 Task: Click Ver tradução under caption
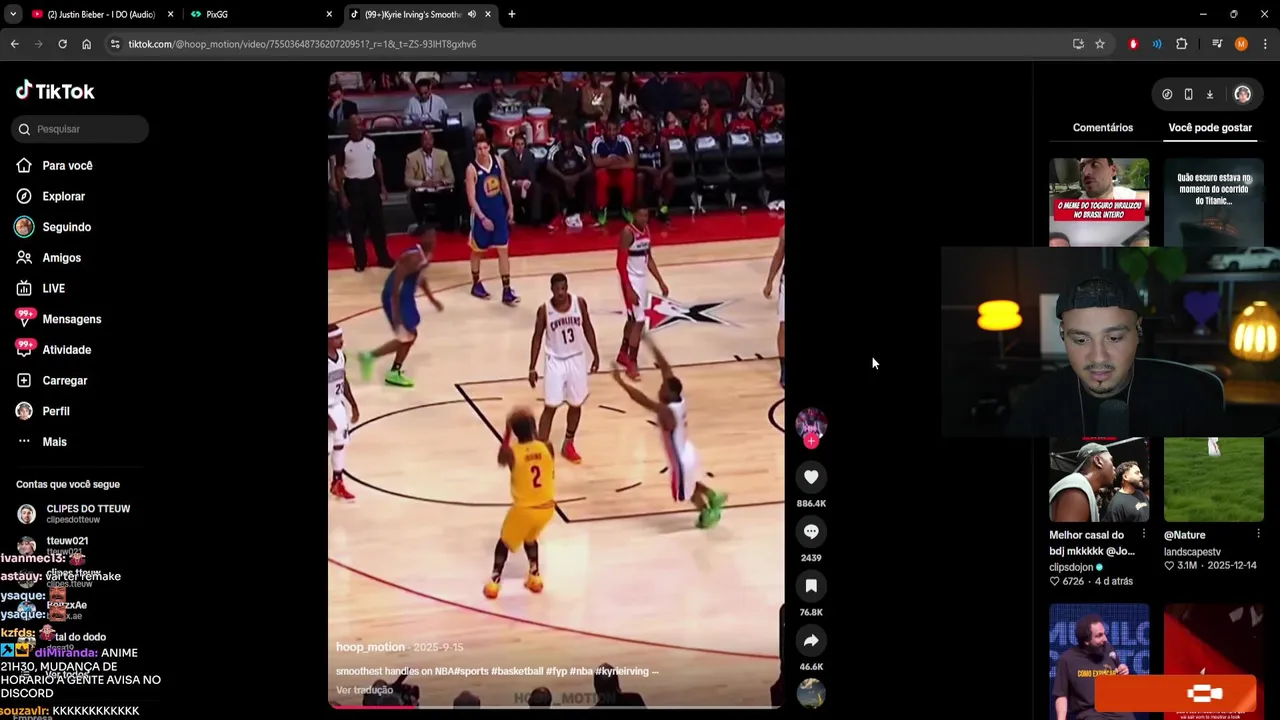point(364,690)
